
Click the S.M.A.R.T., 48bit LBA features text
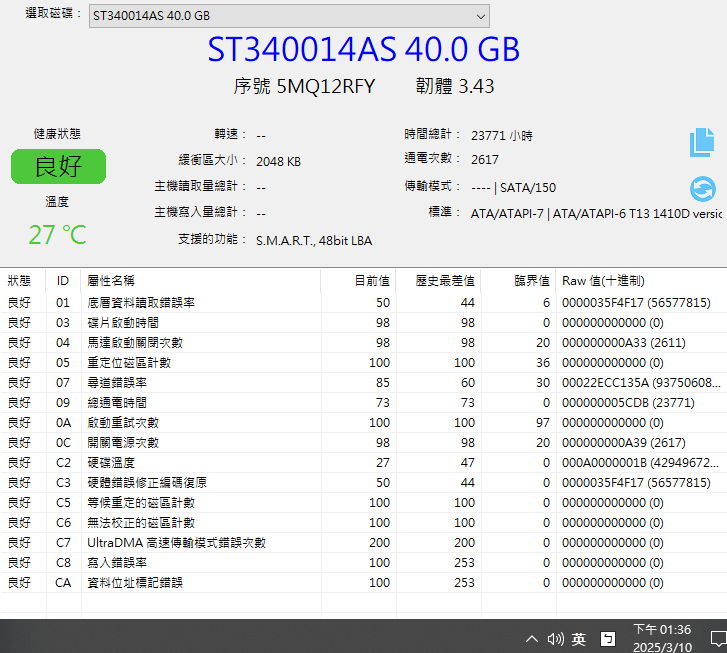tap(314, 241)
